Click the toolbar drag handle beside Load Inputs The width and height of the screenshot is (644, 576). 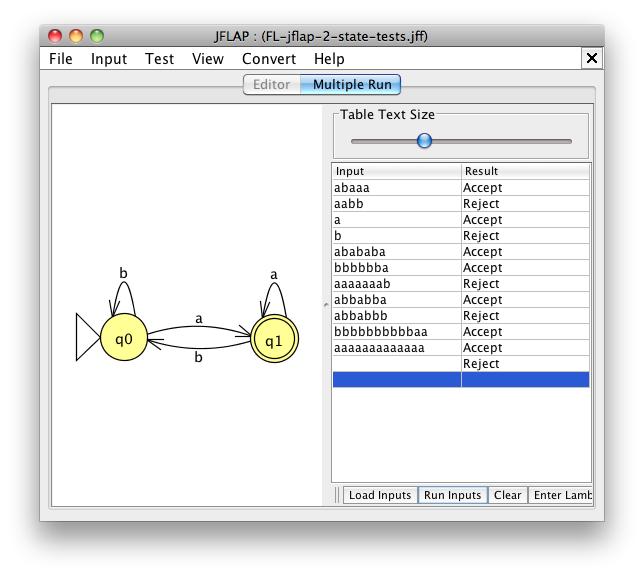337,495
